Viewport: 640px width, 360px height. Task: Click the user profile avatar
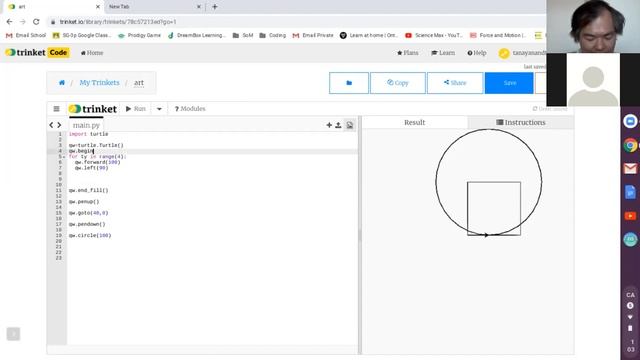pos(504,53)
